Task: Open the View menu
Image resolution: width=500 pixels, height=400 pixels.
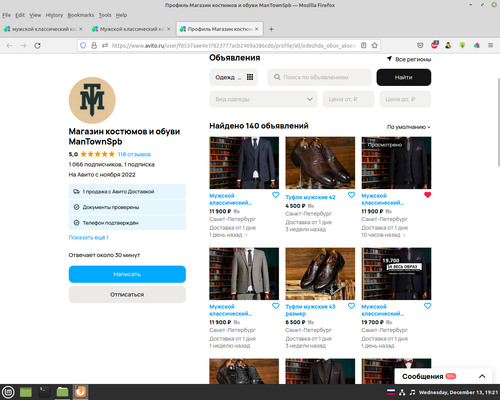Action: pyautogui.click(x=35, y=15)
